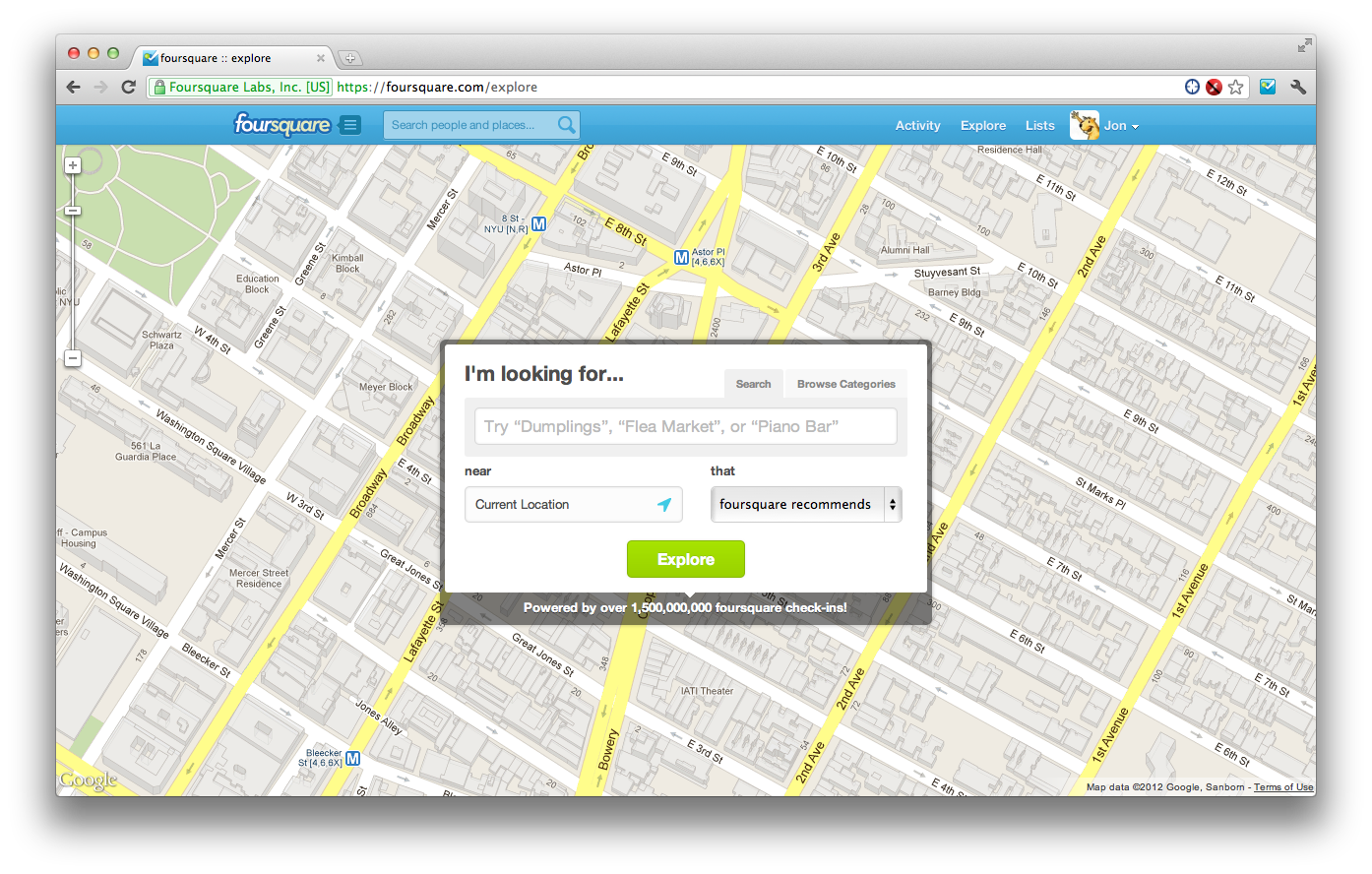Click the red blocker extension icon
The width and height of the screenshot is (1372, 874).
click(x=1215, y=87)
